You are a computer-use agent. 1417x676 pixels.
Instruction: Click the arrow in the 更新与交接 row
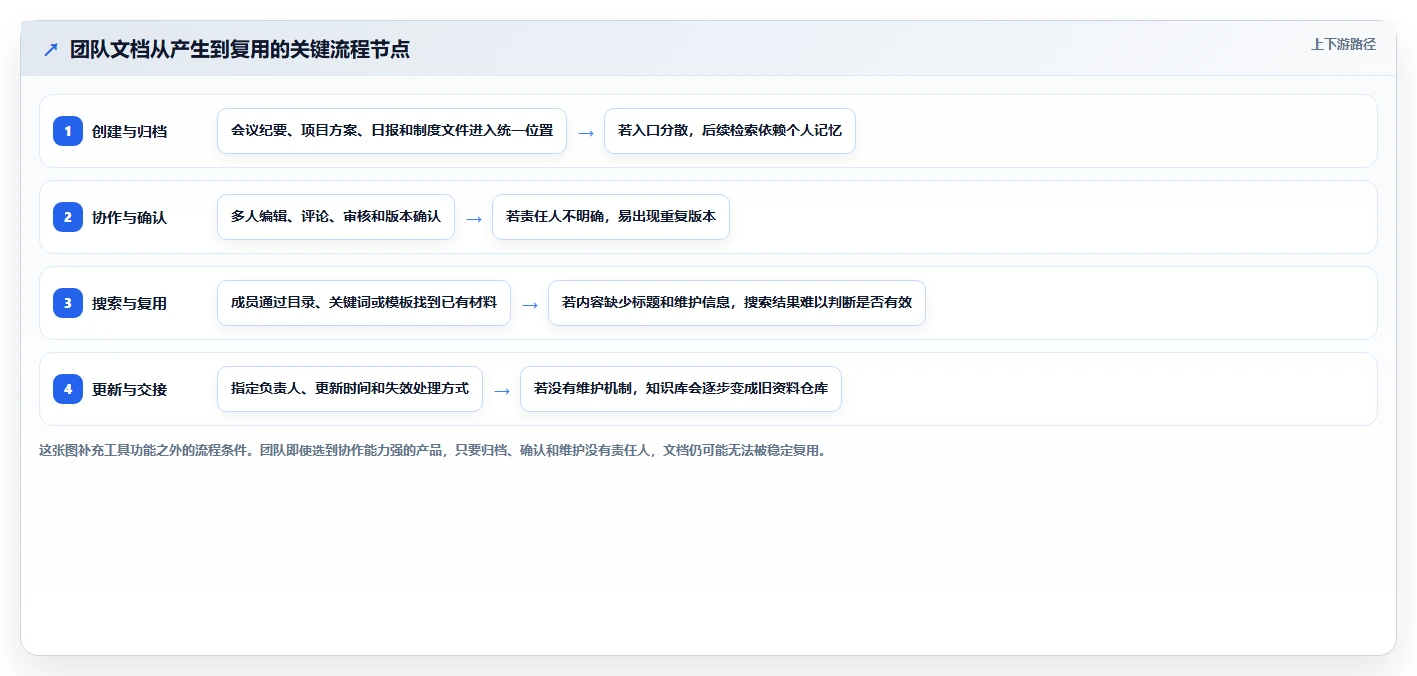click(502, 390)
